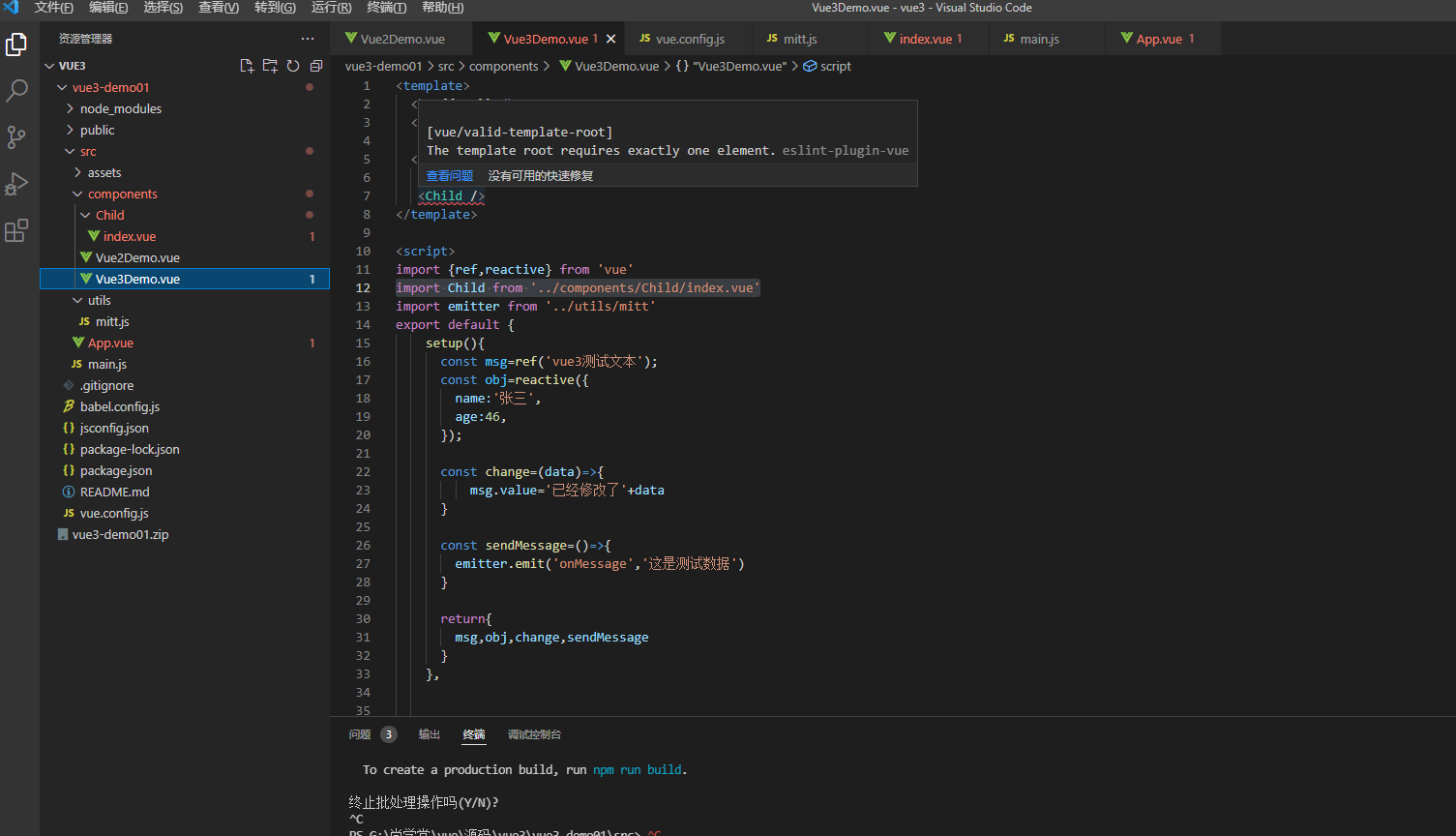
Task: Open package-lock.json in the file tree
Action: 130,449
